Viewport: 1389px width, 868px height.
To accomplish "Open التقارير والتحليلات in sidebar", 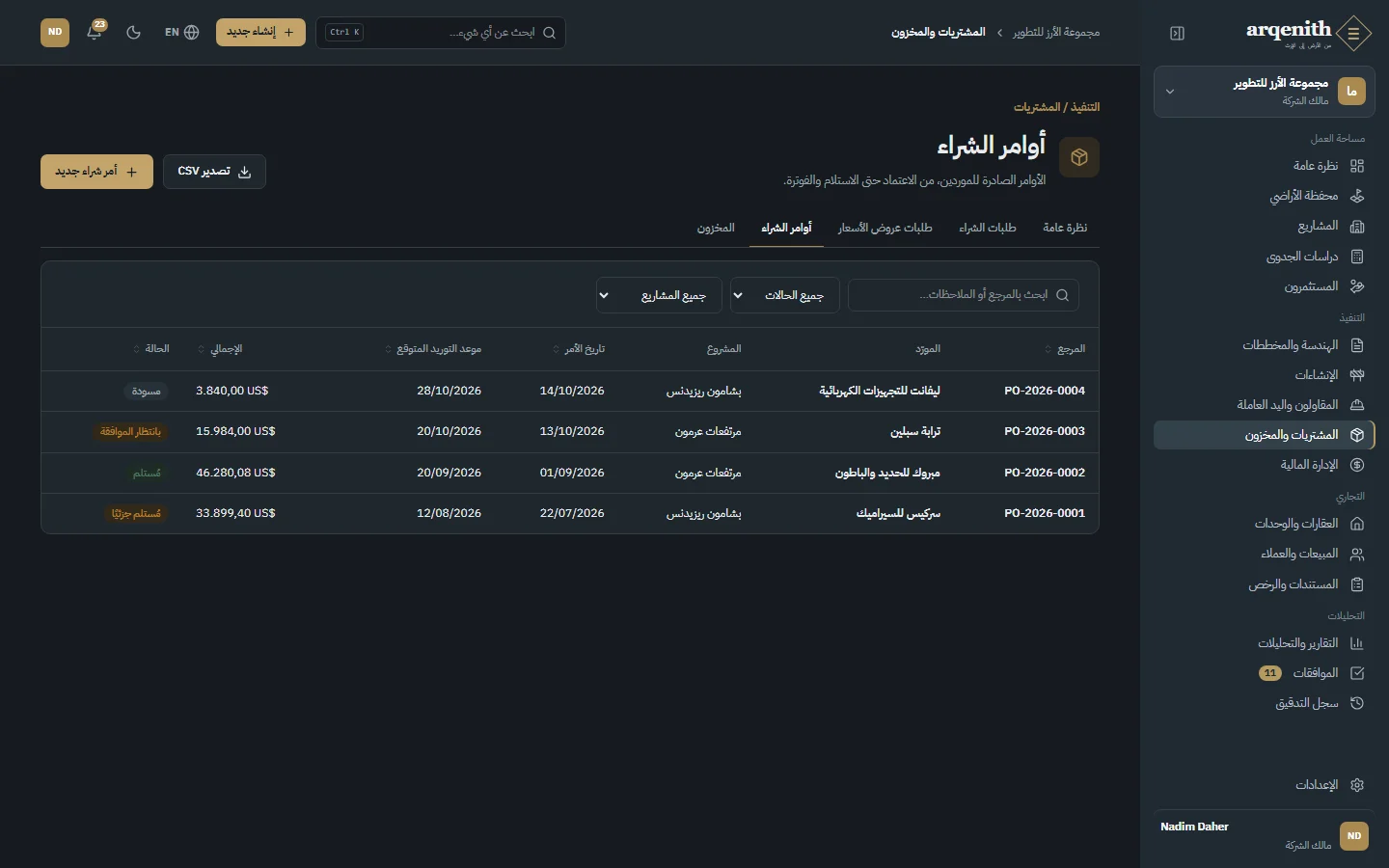I will coord(1265,643).
